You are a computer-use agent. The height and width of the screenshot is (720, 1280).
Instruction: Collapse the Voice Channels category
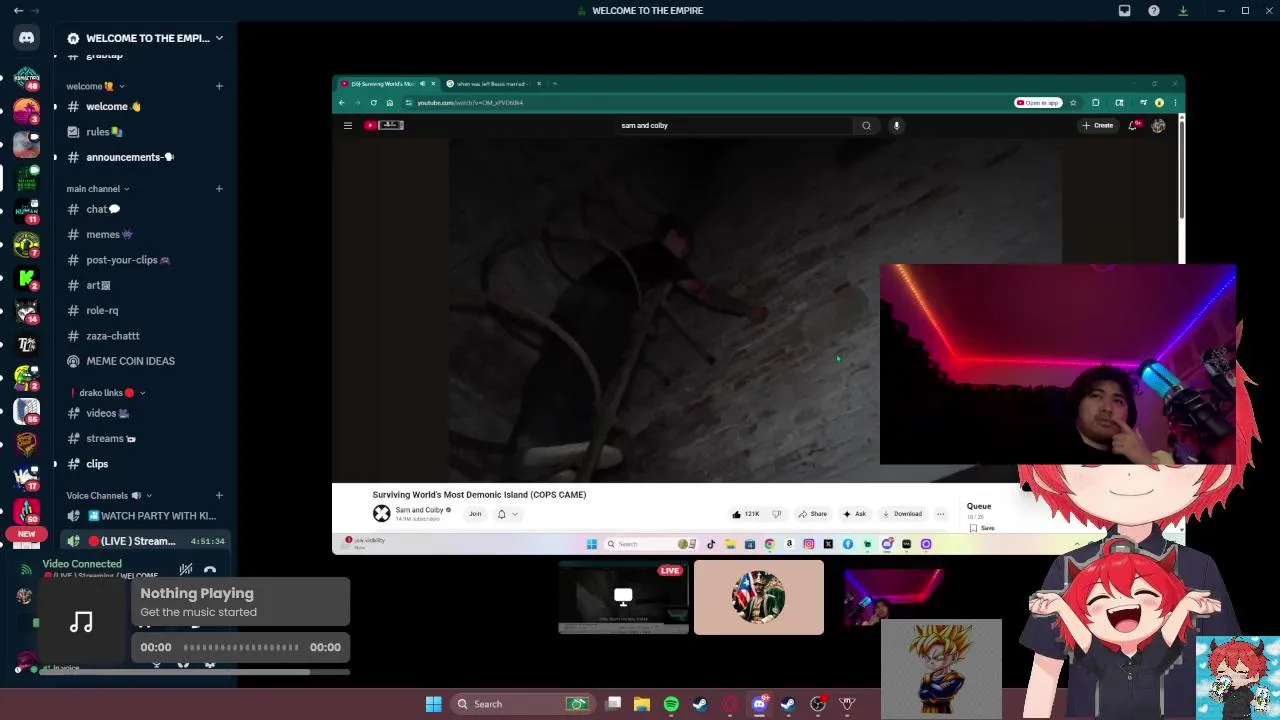(x=109, y=495)
